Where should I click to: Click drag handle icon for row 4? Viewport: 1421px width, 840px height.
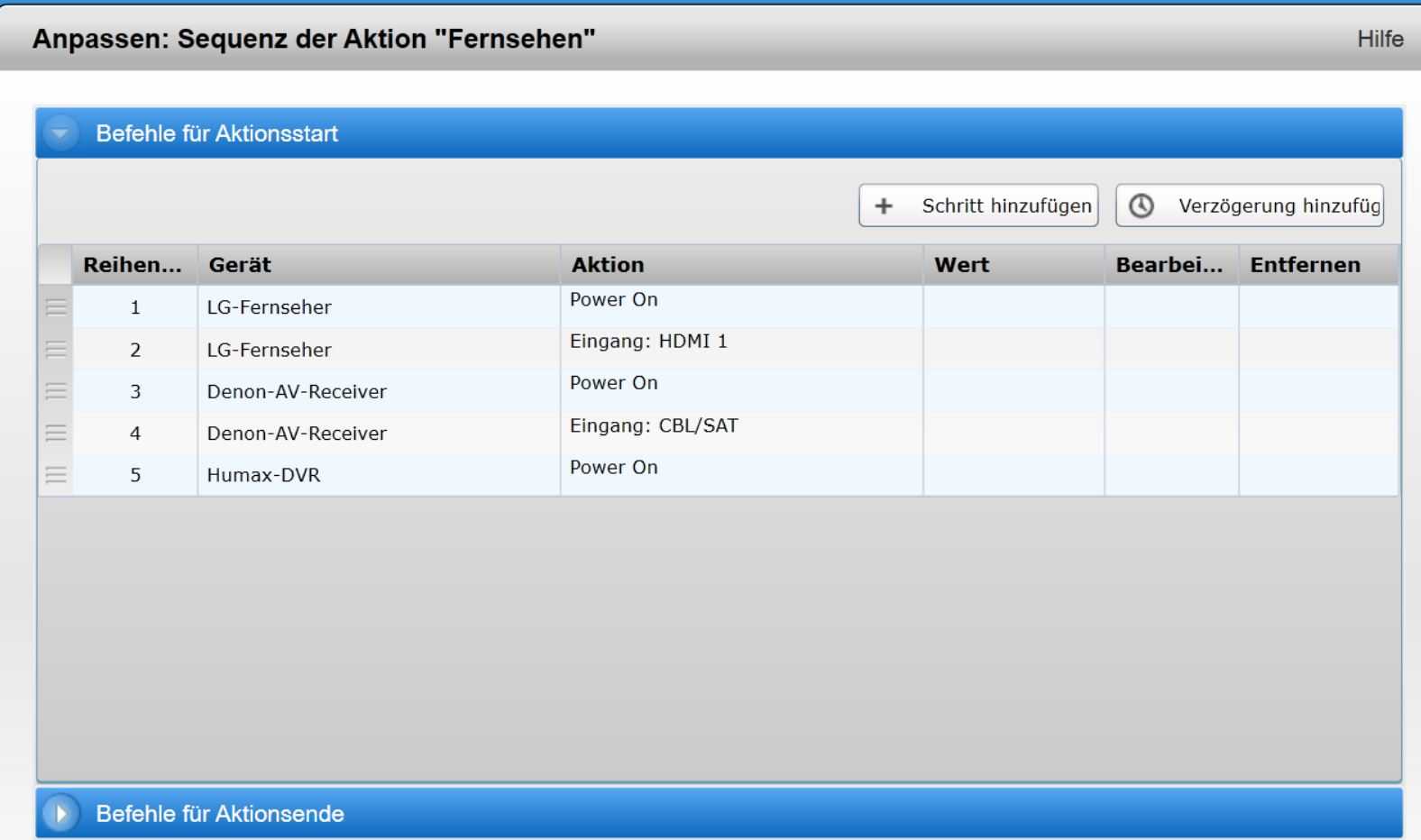pyautogui.click(x=56, y=433)
